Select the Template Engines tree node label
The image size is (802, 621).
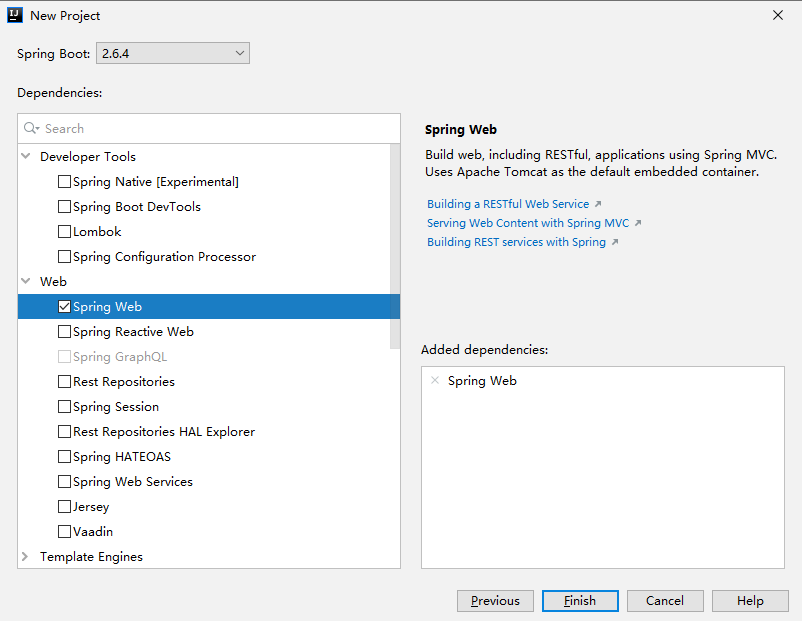[x=91, y=557]
